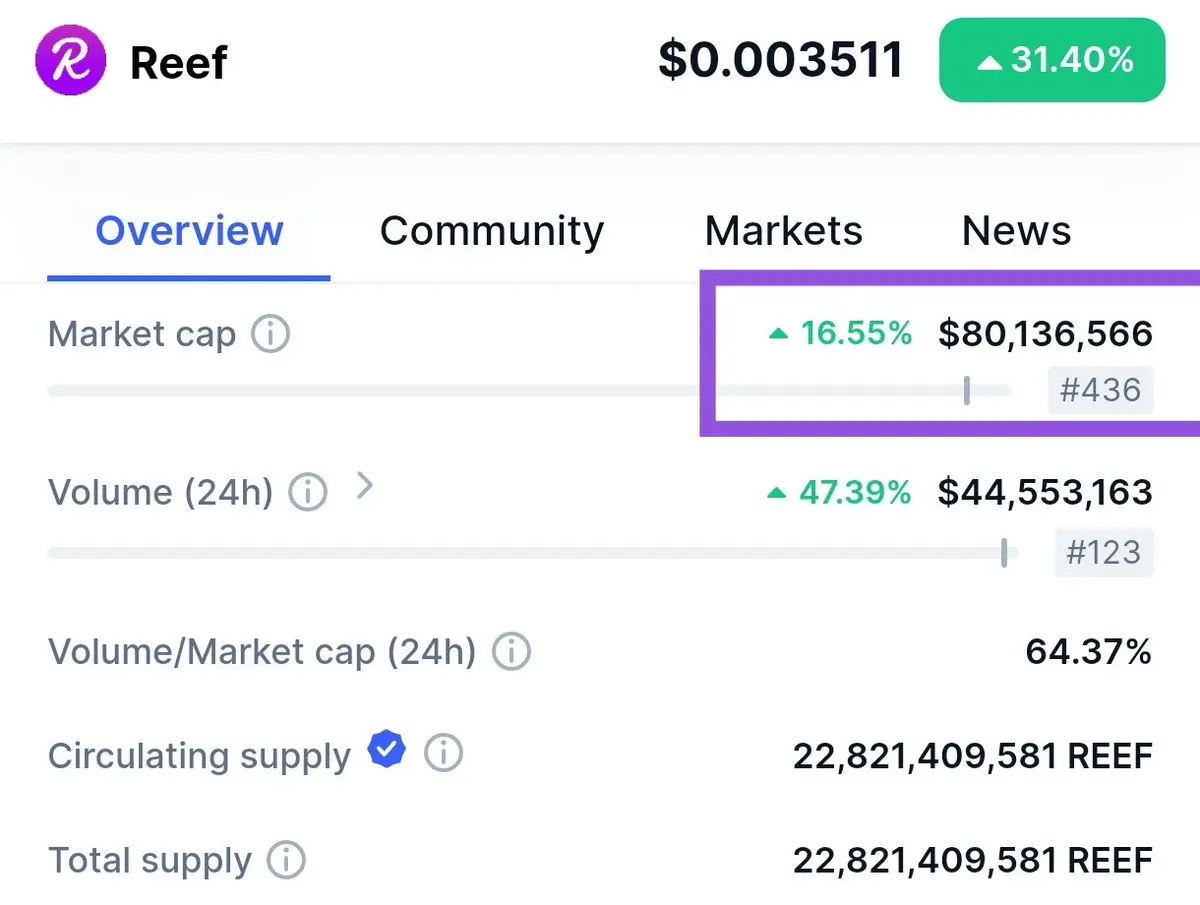1200x905 pixels.
Task: Select the 64.37% ratio value
Action: pos(1089,652)
